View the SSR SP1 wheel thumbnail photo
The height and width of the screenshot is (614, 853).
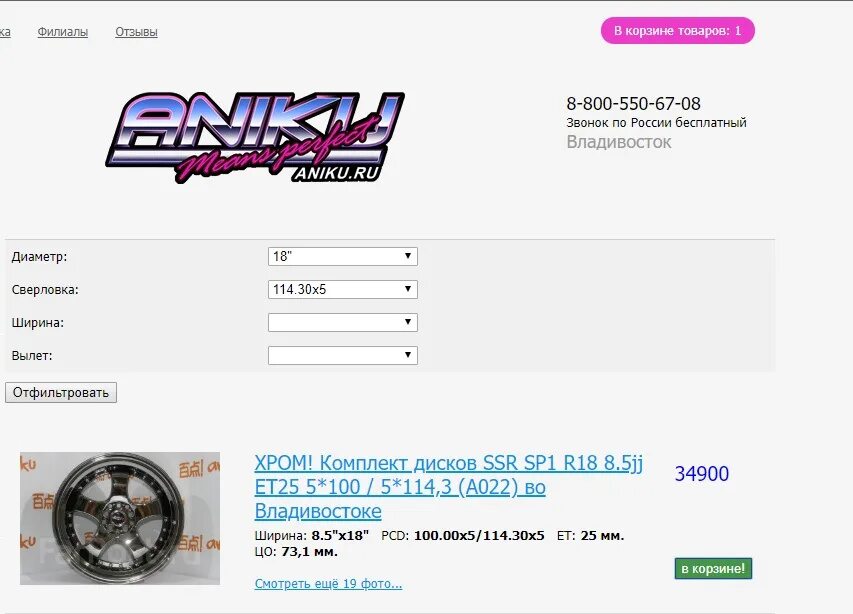tap(120, 518)
